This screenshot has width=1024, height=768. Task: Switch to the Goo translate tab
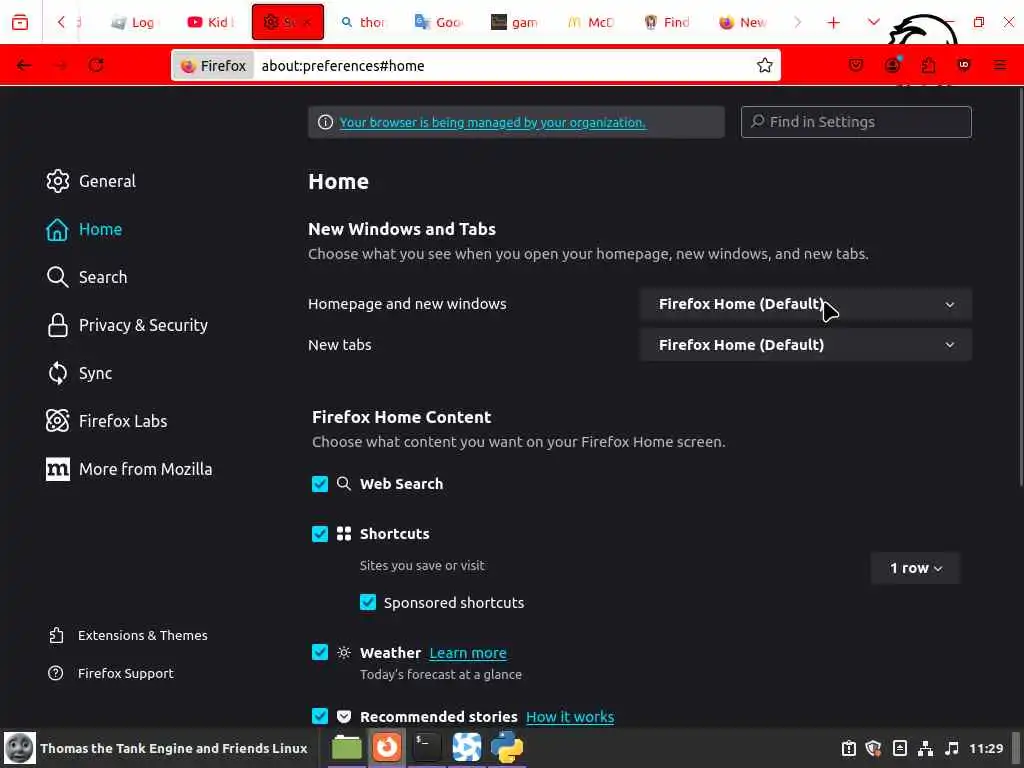439,23
